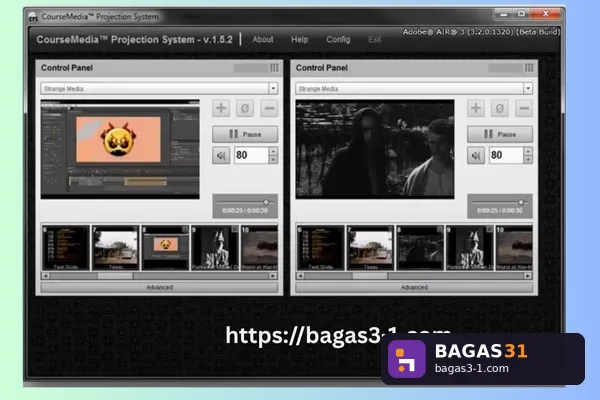Viewport: 600px width, 400px height.
Task: Click the null (Ø) icon in left Control Panel
Action: click(245, 108)
